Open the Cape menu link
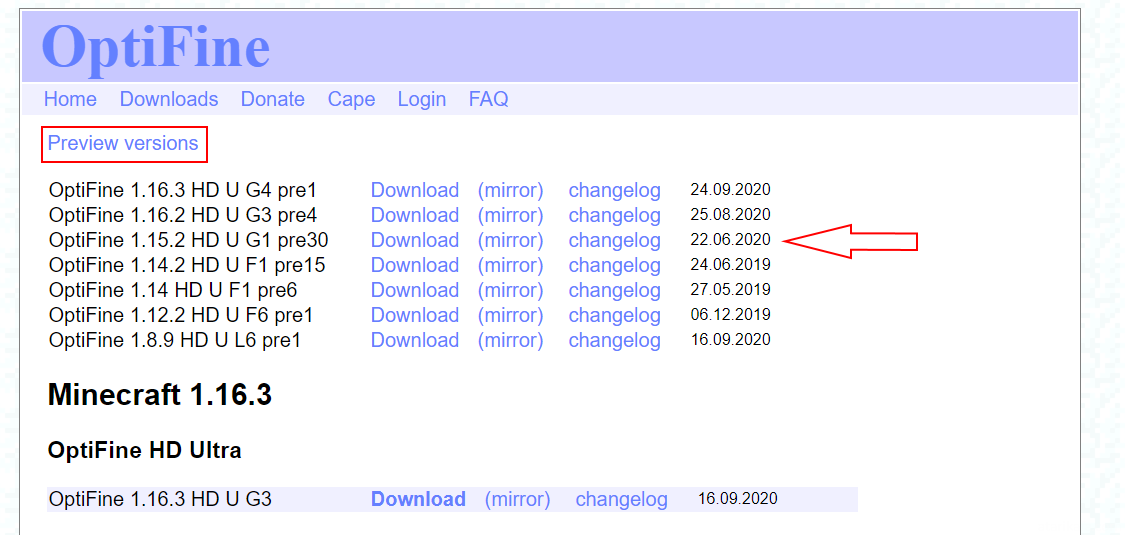1125x535 pixels. pyautogui.click(x=352, y=99)
